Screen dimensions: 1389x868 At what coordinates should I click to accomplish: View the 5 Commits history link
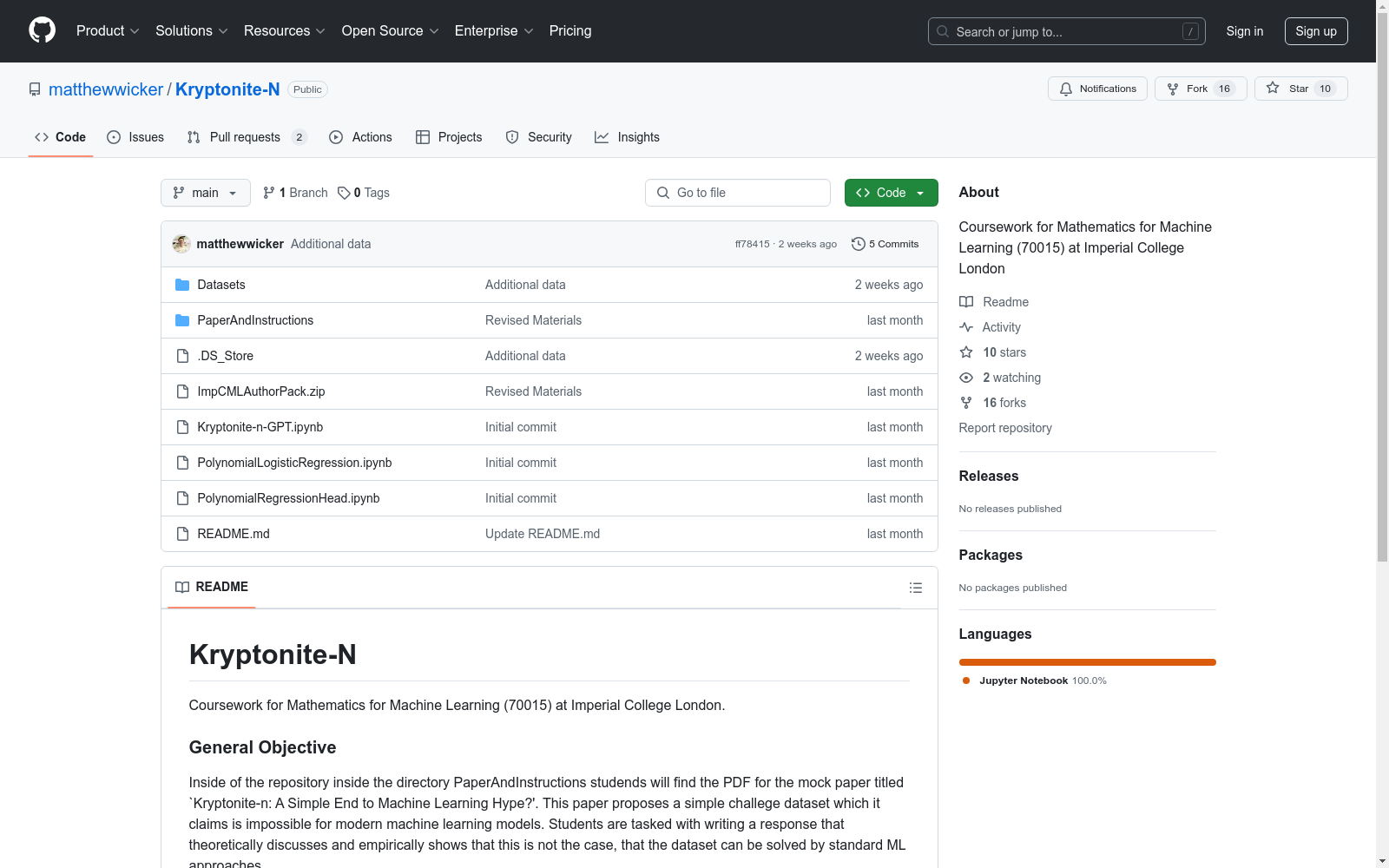[x=885, y=244]
